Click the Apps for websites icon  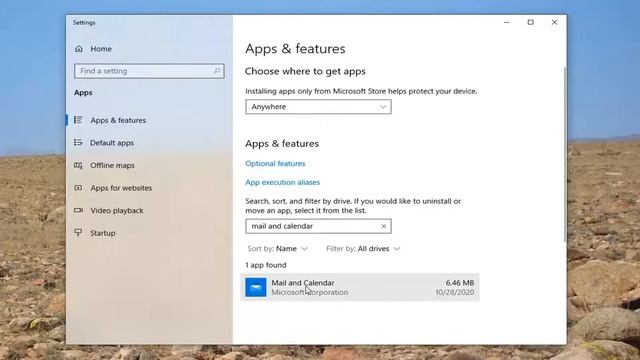[x=78, y=188]
